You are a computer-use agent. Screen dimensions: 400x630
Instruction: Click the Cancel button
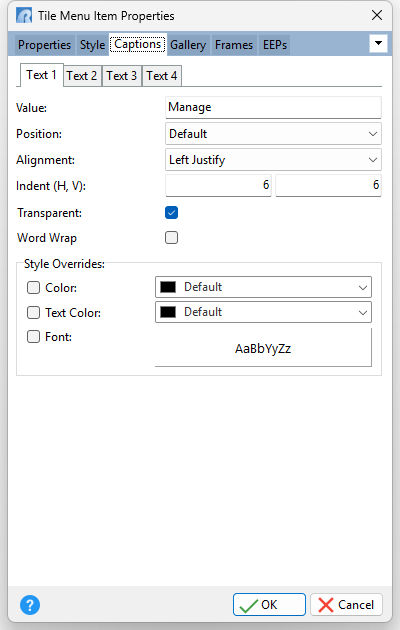pos(346,604)
